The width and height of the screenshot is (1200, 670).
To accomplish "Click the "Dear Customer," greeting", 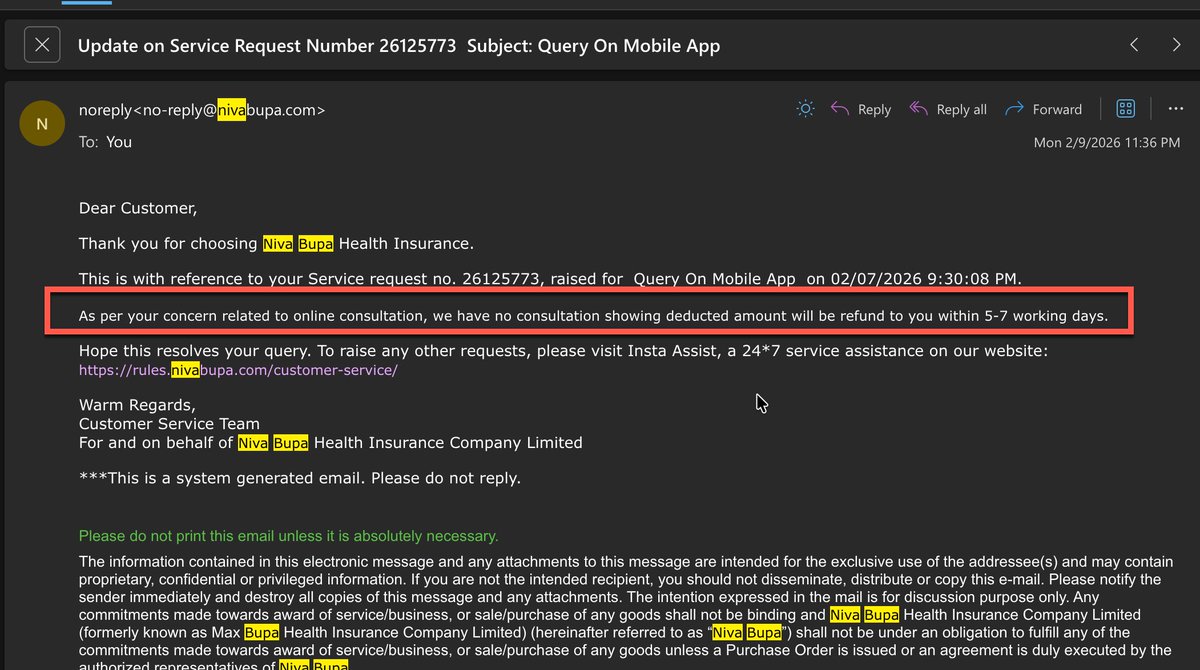I will click(138, 208).
